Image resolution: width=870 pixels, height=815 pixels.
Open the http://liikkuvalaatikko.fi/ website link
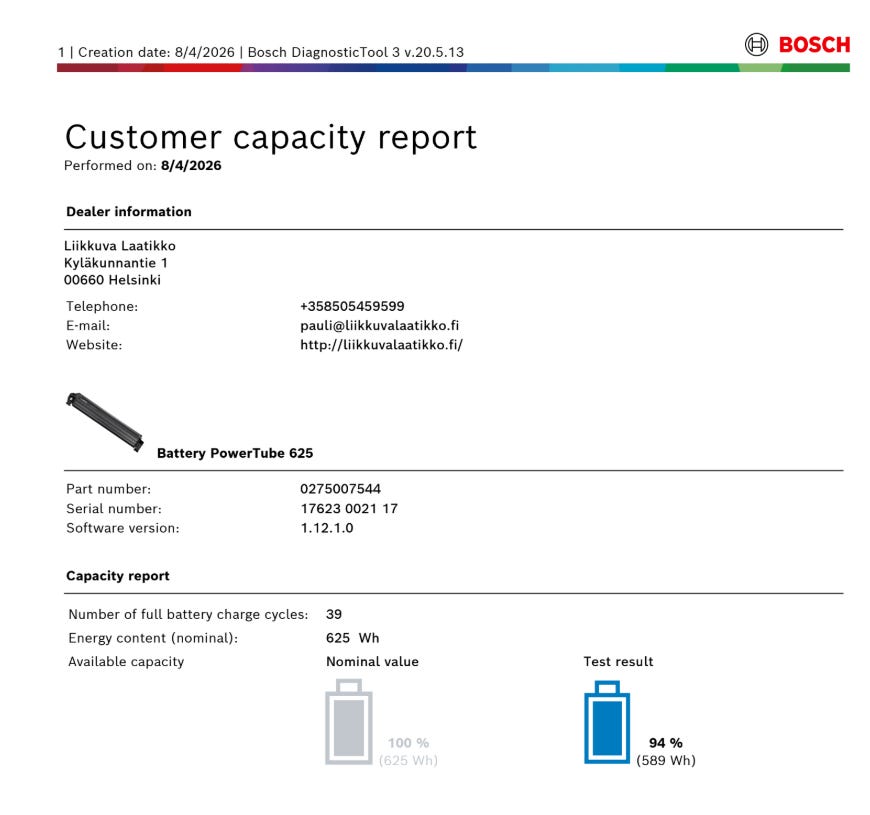click(x=381, y=345)
